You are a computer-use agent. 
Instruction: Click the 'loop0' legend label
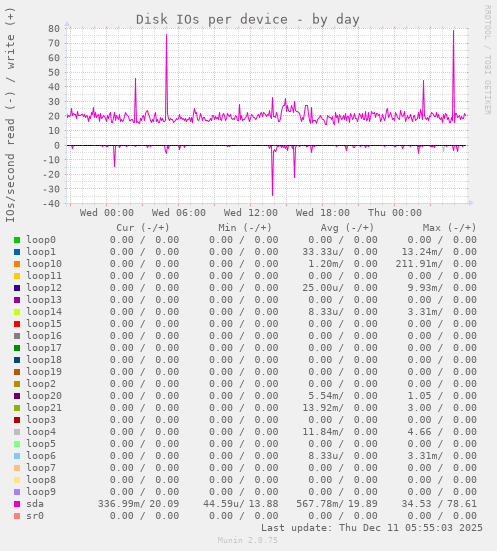[41, 240]
